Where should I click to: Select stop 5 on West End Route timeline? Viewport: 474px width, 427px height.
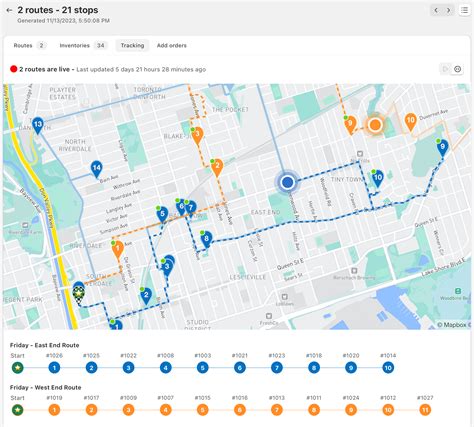(203, 410)
